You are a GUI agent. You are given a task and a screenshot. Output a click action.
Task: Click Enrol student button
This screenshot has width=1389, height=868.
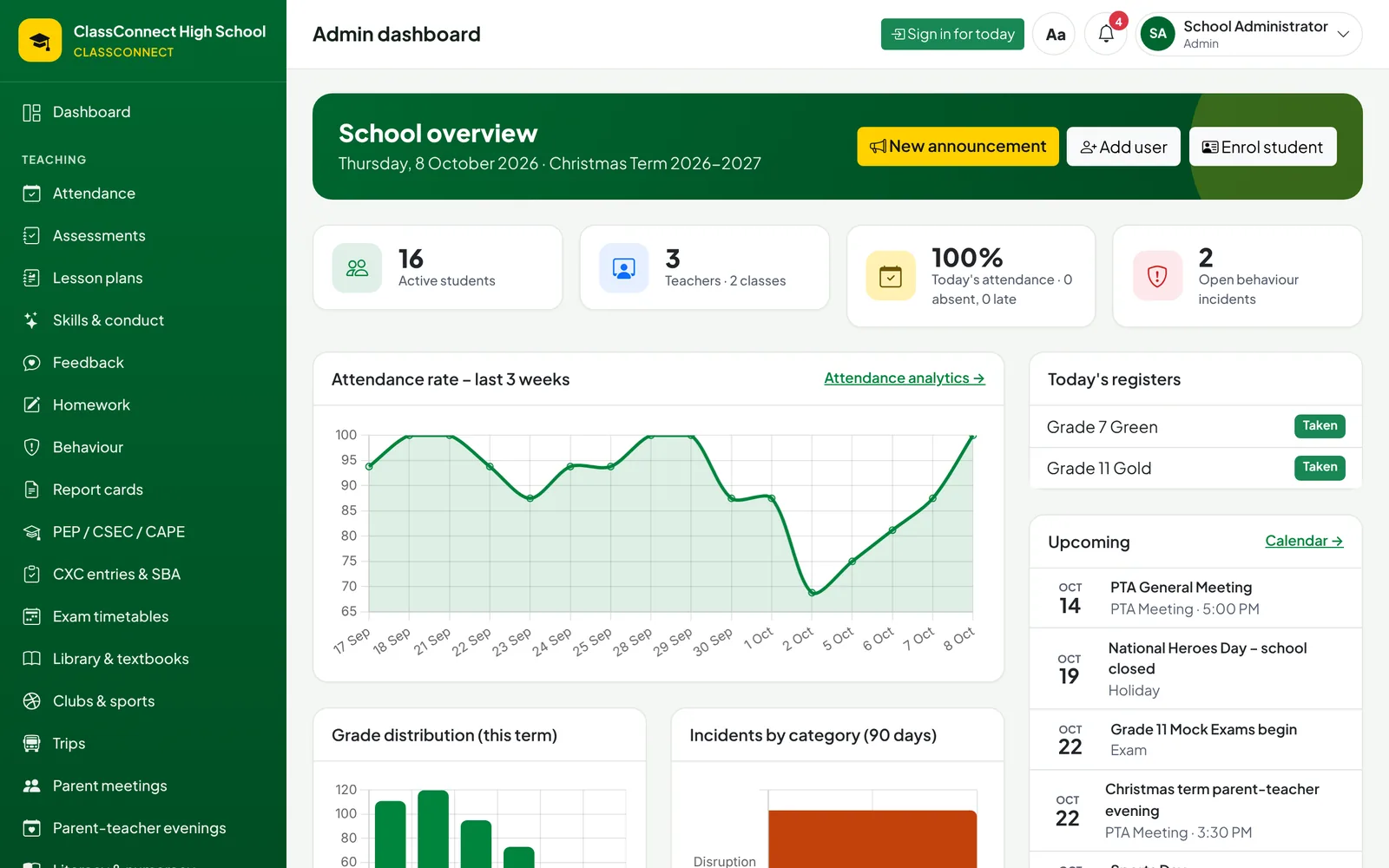(x=1262, y=147)
